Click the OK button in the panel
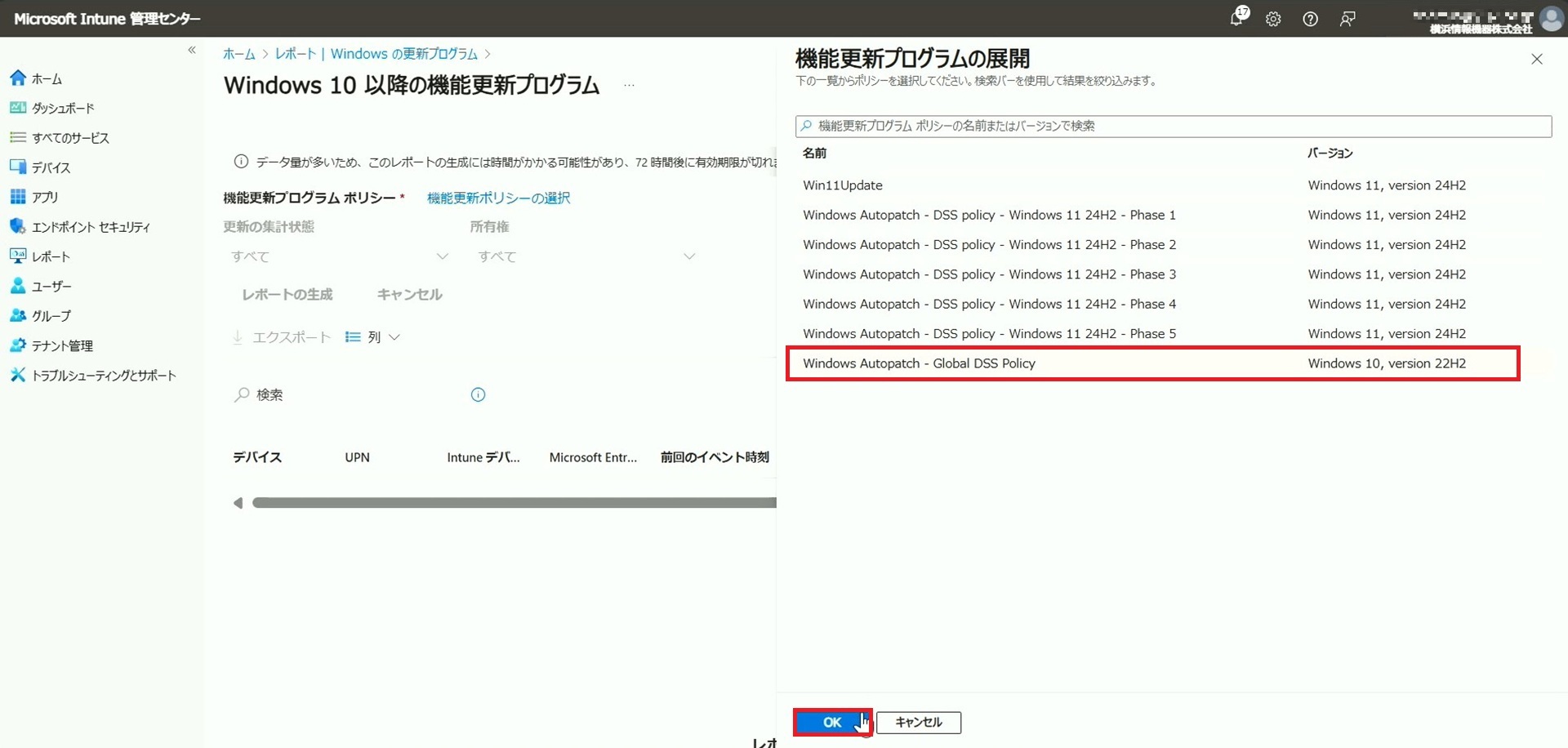This screenshot has width=1568, height=748. pos(832,723)
